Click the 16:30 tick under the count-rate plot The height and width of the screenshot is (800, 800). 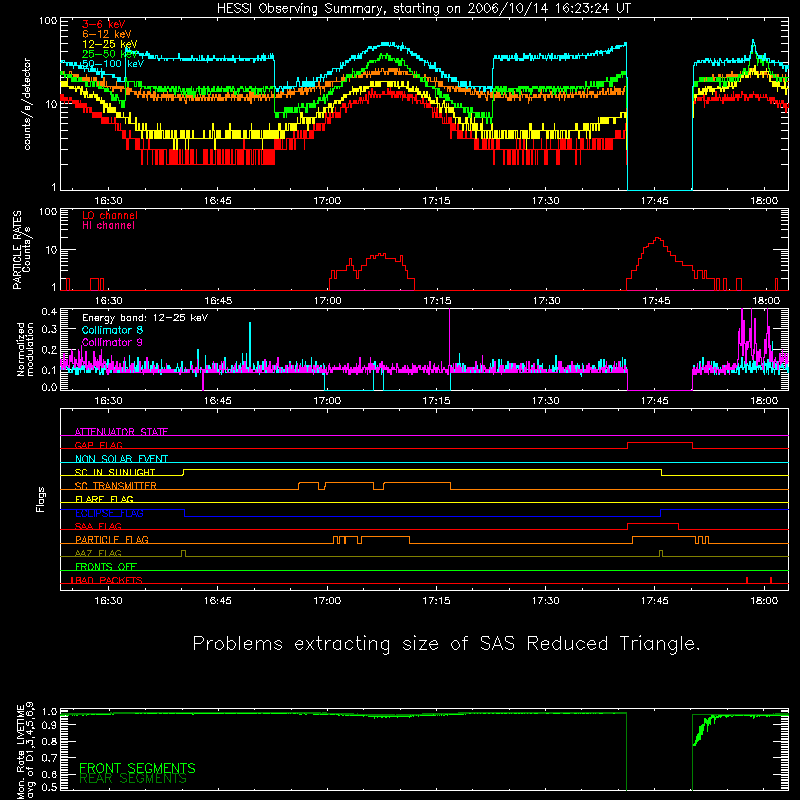(108, 201)
